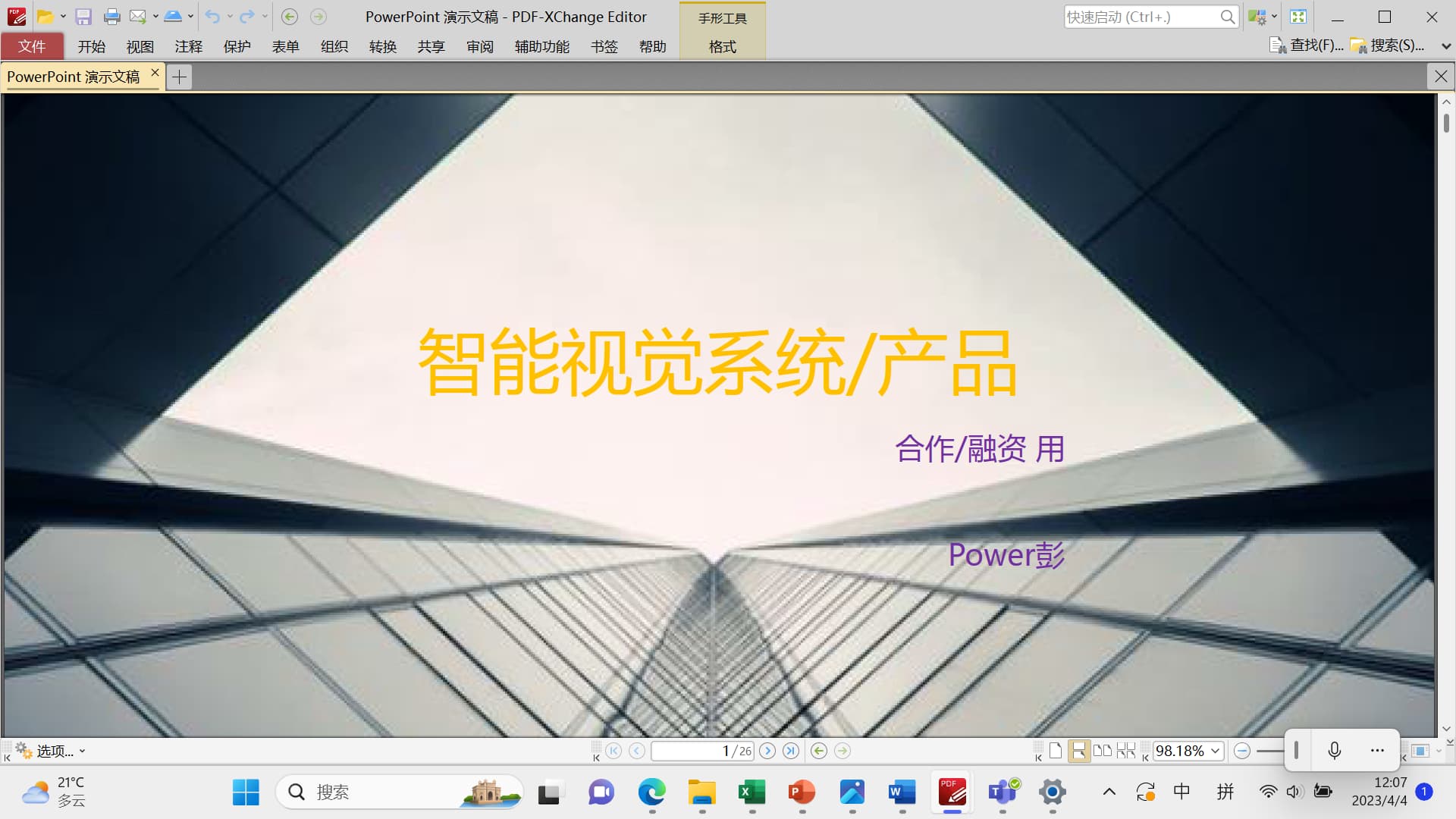Go to next page arrow button
Screen dimensions: 1456x819
pos(767,751)
